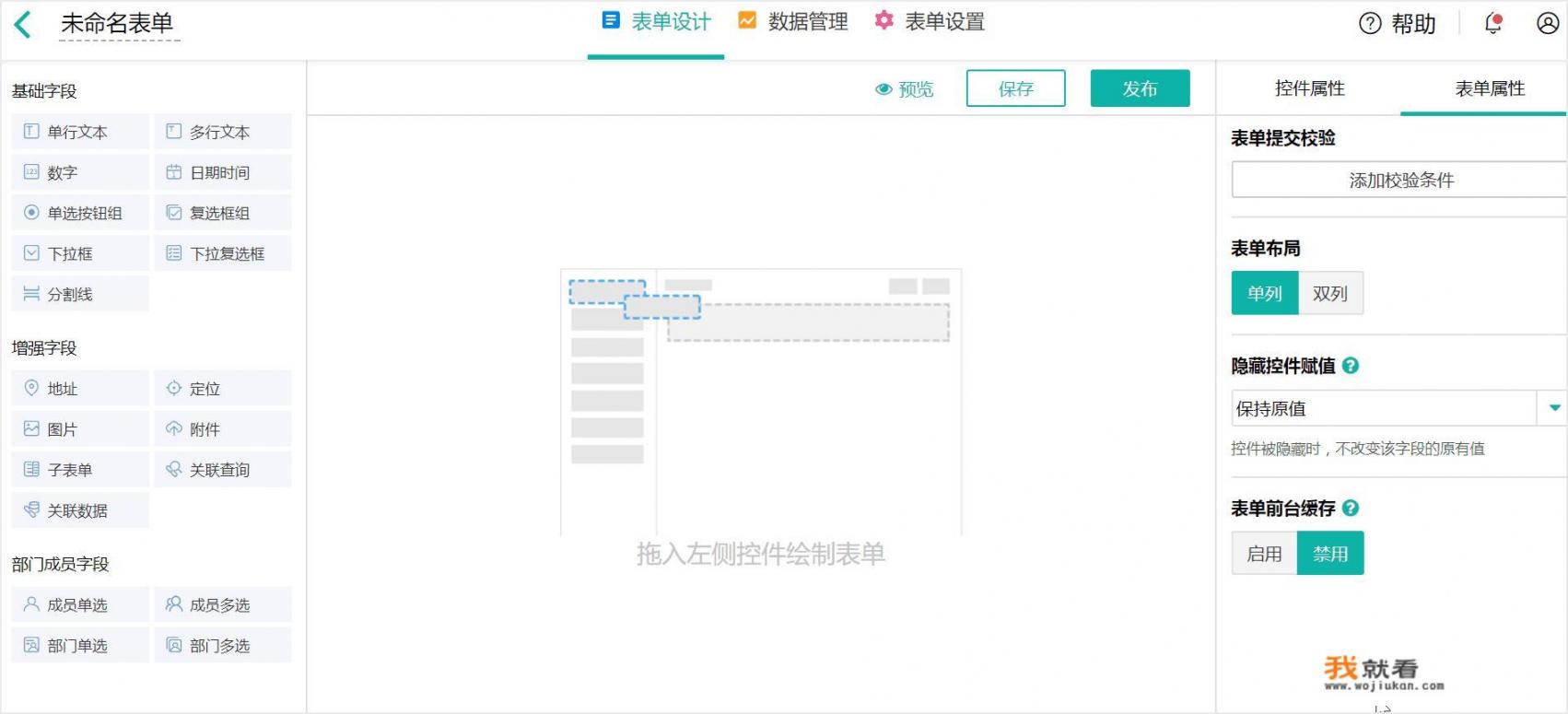The height and width of the screenshot is (714, 1568).
Task: Select the 成员单选 field
Action: pos(80,605)
